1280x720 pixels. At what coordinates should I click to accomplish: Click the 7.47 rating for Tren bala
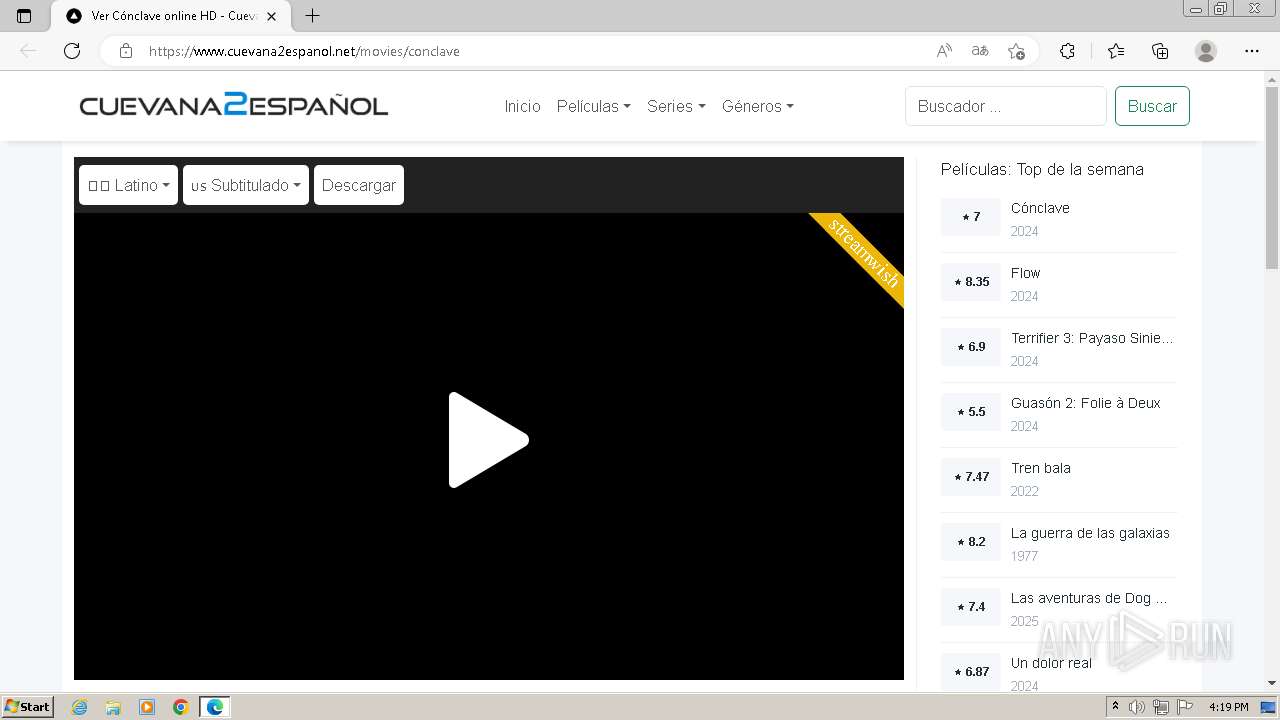tap(970, 477)
